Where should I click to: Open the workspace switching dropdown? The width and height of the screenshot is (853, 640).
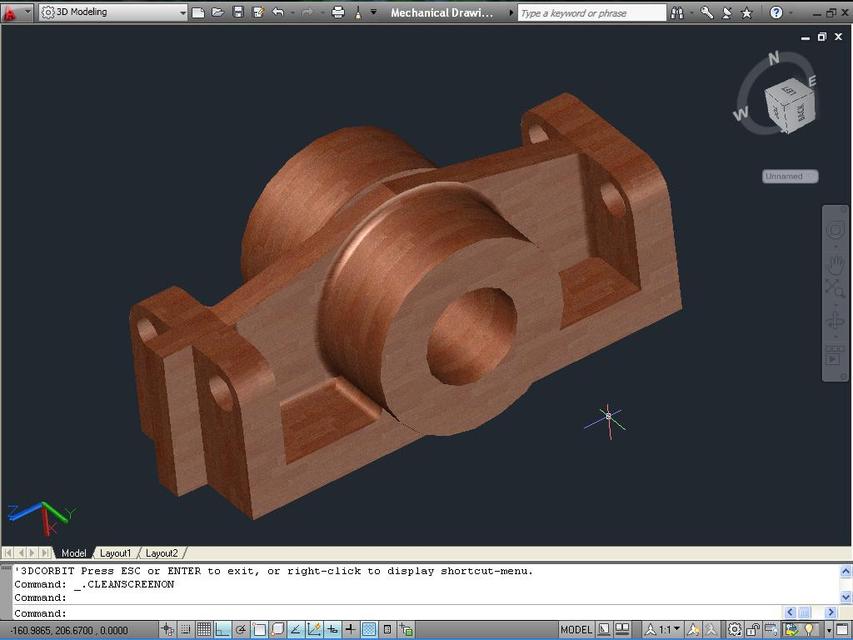pyautogui.click(x=184, y=12)
